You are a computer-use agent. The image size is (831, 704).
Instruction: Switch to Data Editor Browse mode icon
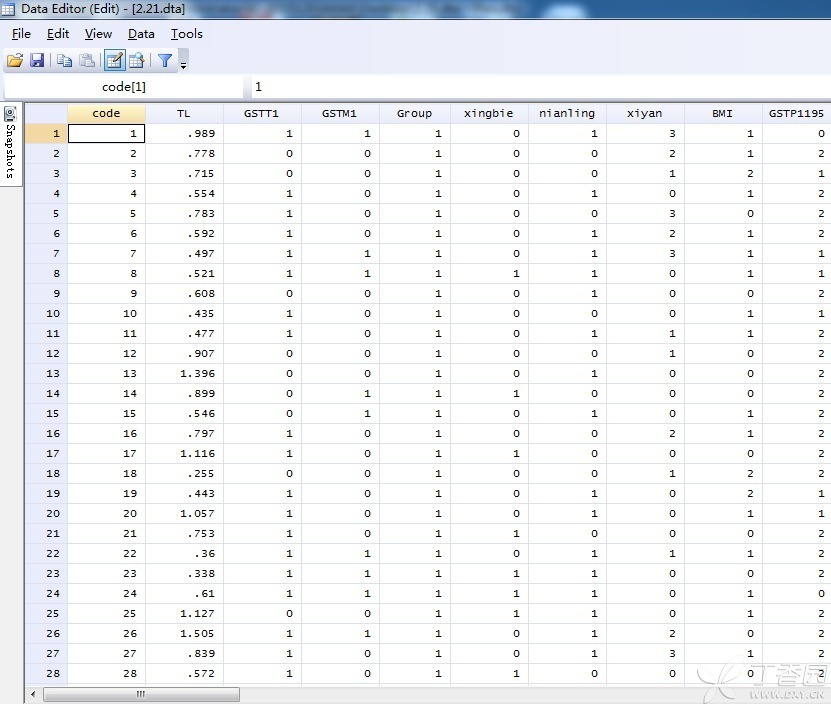(137, 60)
